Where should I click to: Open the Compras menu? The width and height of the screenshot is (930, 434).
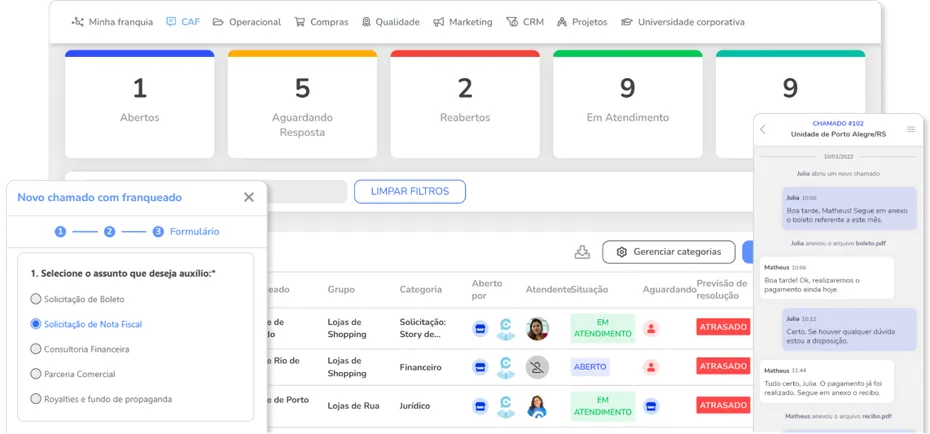point(321,22)
